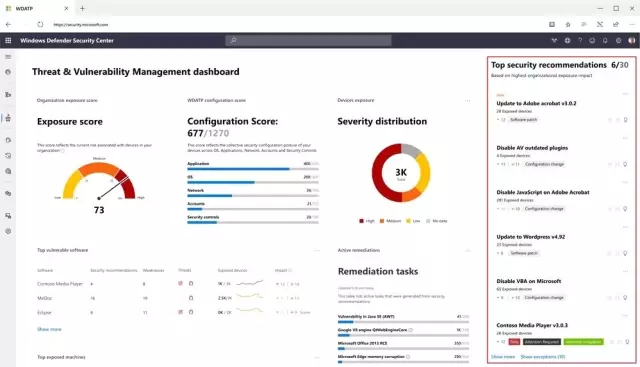The height and width of the screenshot is (367, 640).
Task: Toggle the Medium legend in Severity distribution
Action: 390,221
